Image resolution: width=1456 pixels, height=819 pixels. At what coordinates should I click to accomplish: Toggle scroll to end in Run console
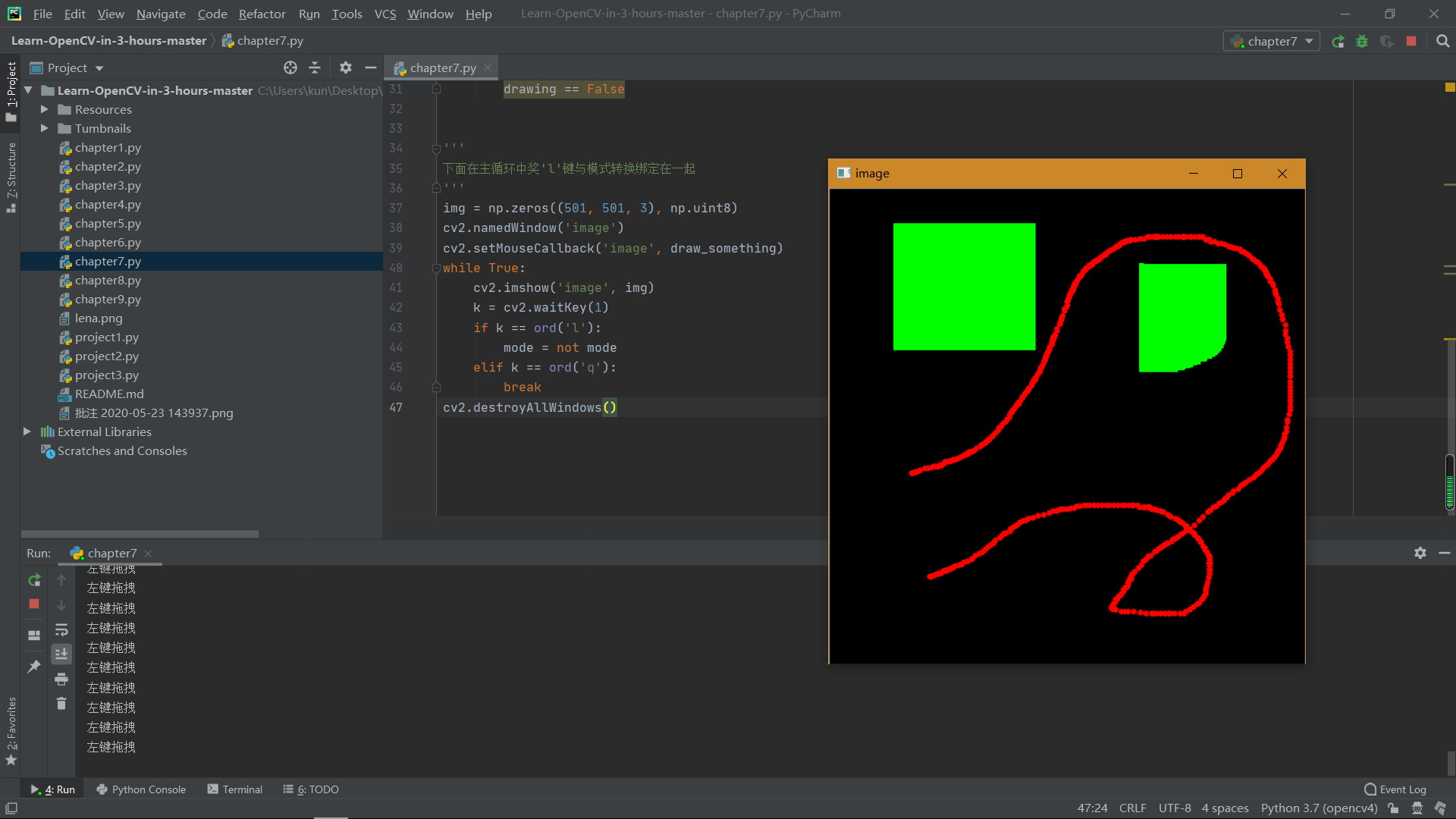click(x=61, y=654)
